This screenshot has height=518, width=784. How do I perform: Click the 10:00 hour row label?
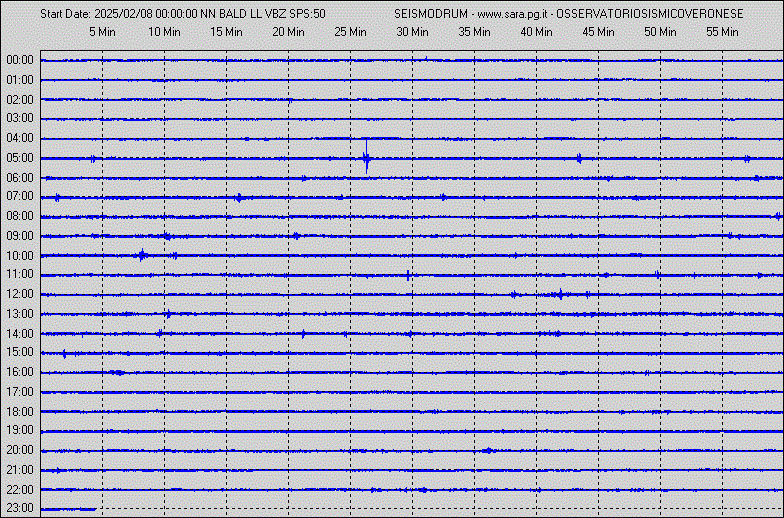[20, 256]
